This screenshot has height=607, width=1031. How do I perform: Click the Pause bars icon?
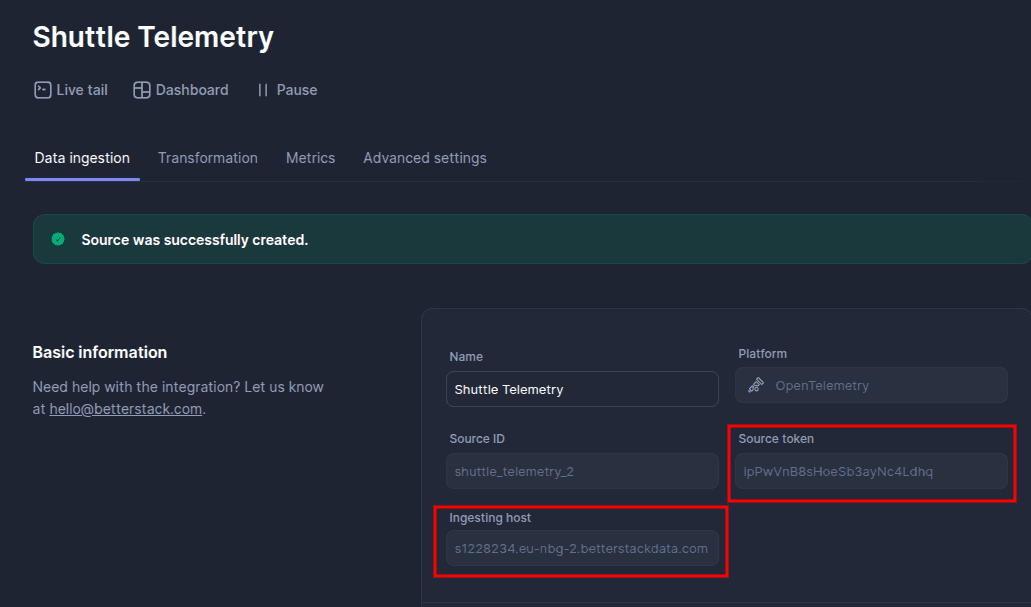pyautogui.click(x=263, y=90)
